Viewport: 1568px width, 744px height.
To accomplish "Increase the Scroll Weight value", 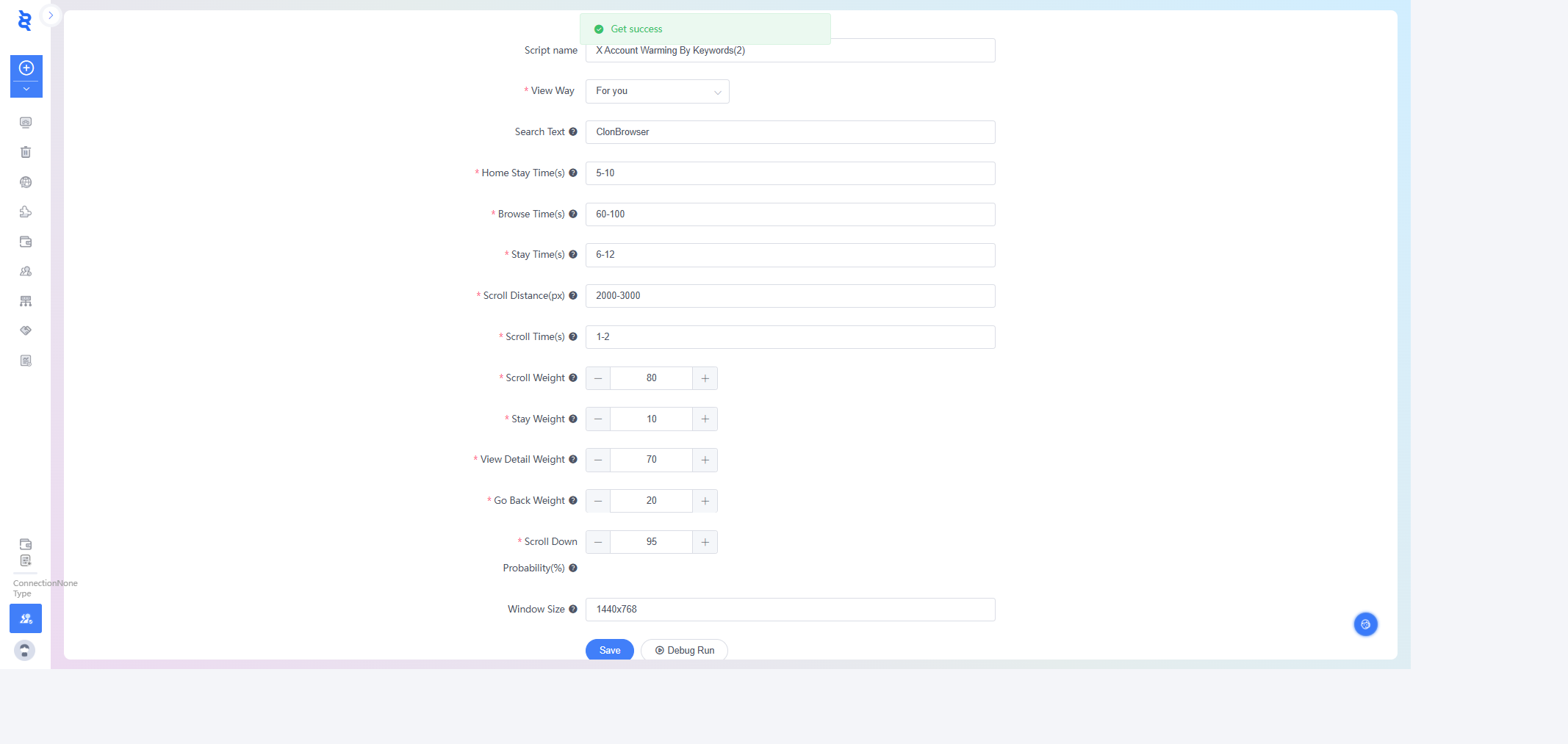I will (x=705, y=378).
